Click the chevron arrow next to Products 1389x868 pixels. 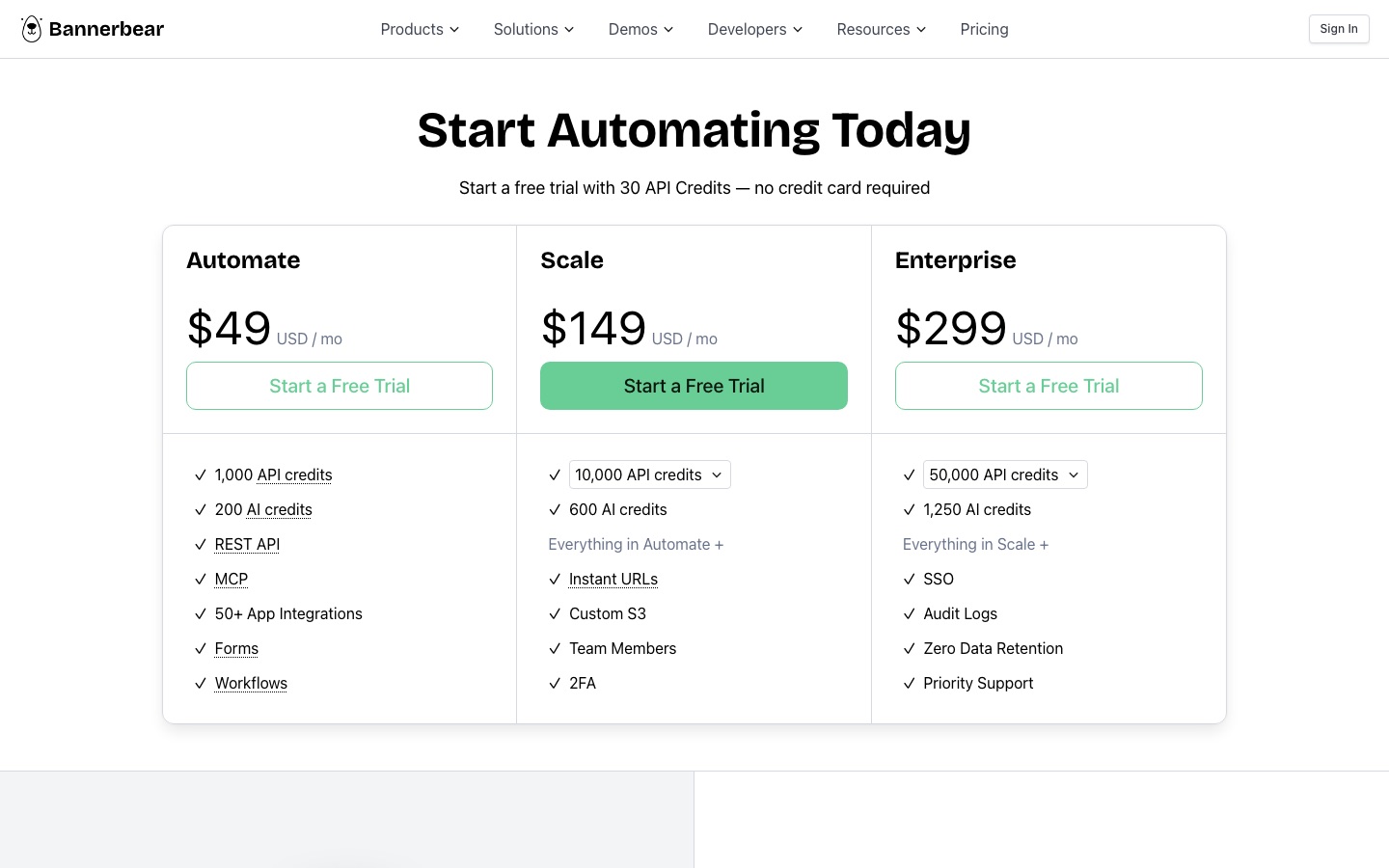[454, 30]
